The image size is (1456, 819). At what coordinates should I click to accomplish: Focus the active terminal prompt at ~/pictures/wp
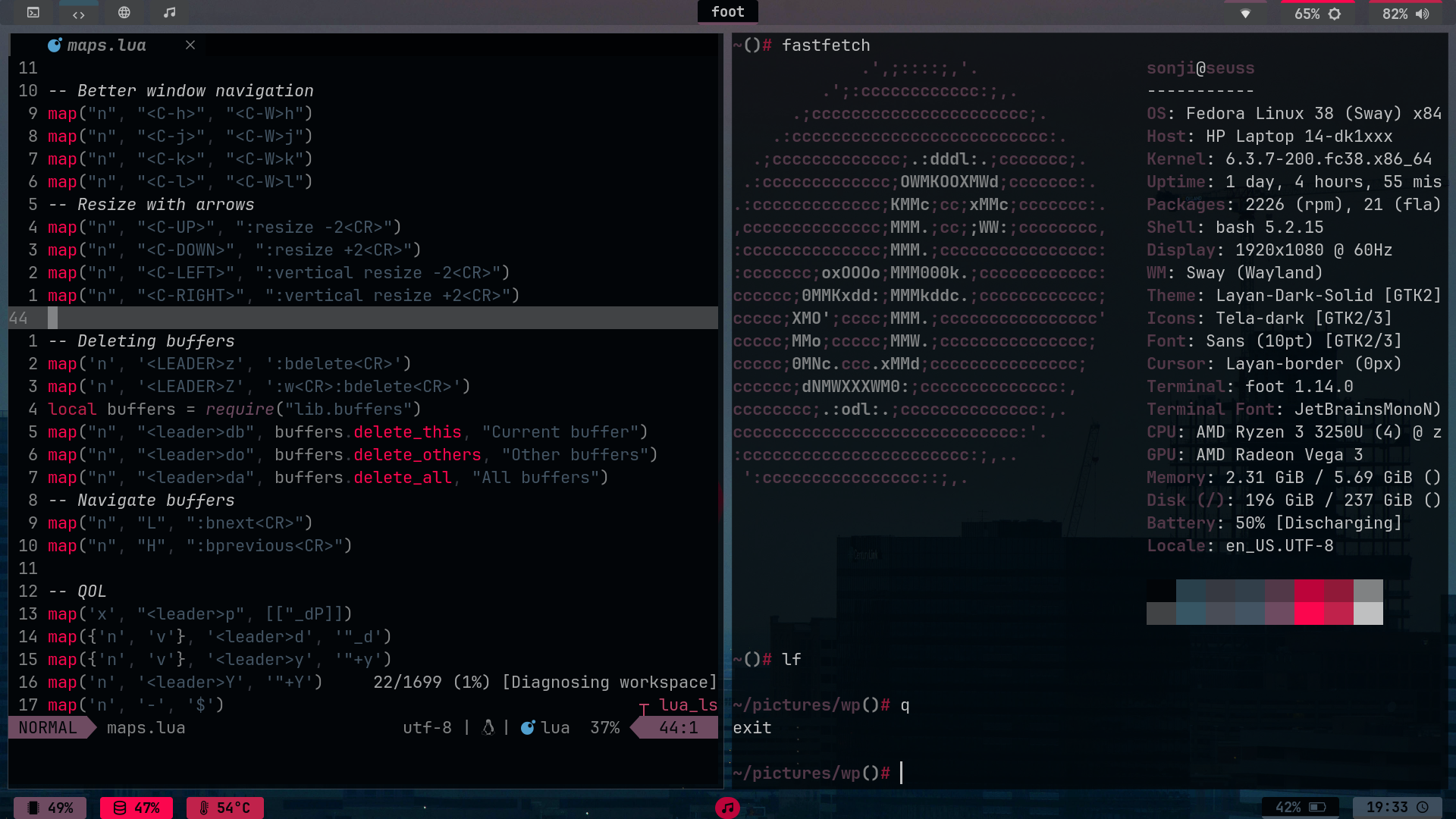point(817,773)
